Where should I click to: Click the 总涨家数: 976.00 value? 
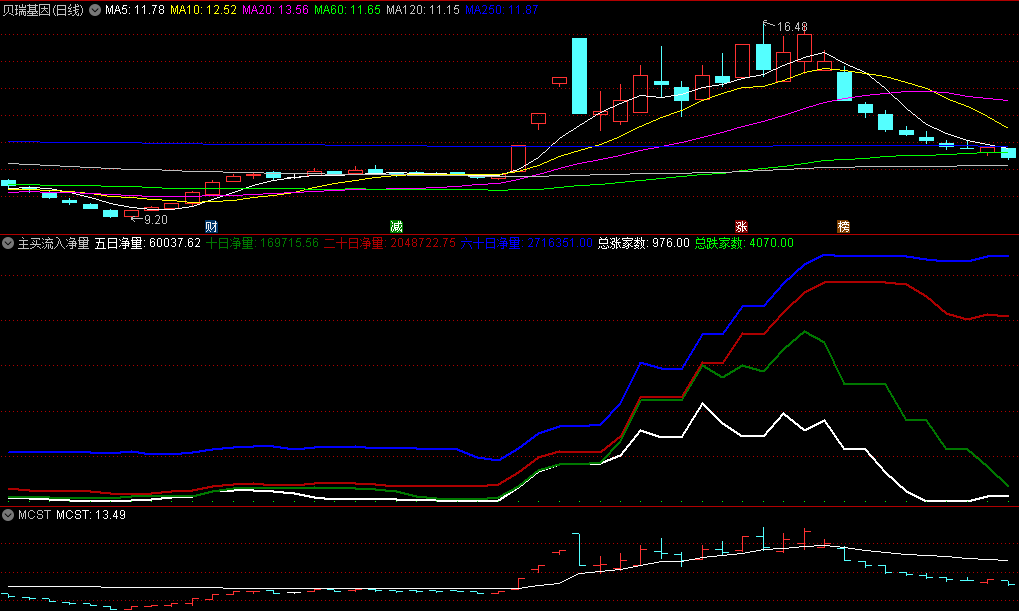coord(643,243)
